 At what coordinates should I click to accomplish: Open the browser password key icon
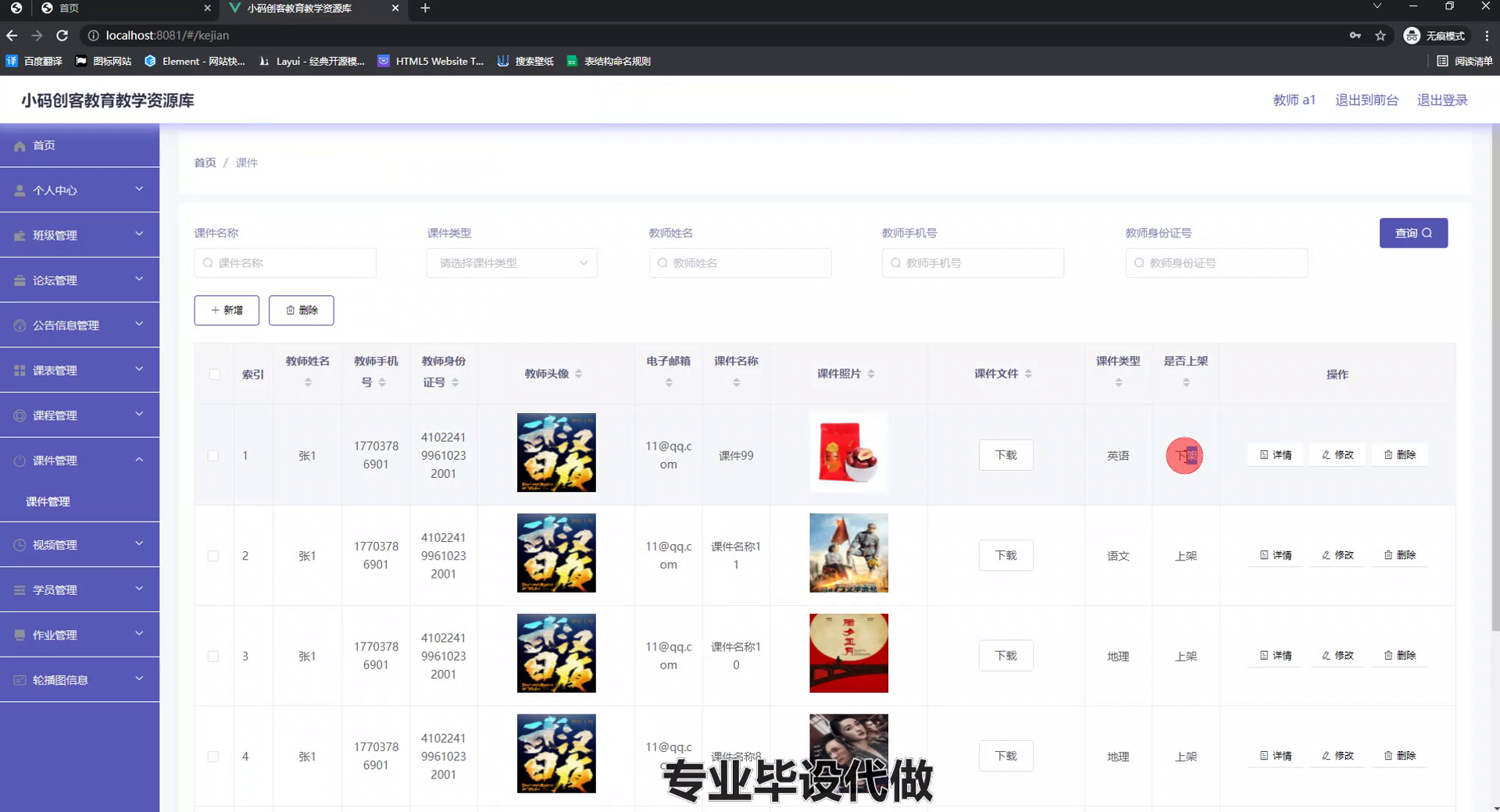pyautogui.click(x=1355, y=35)
